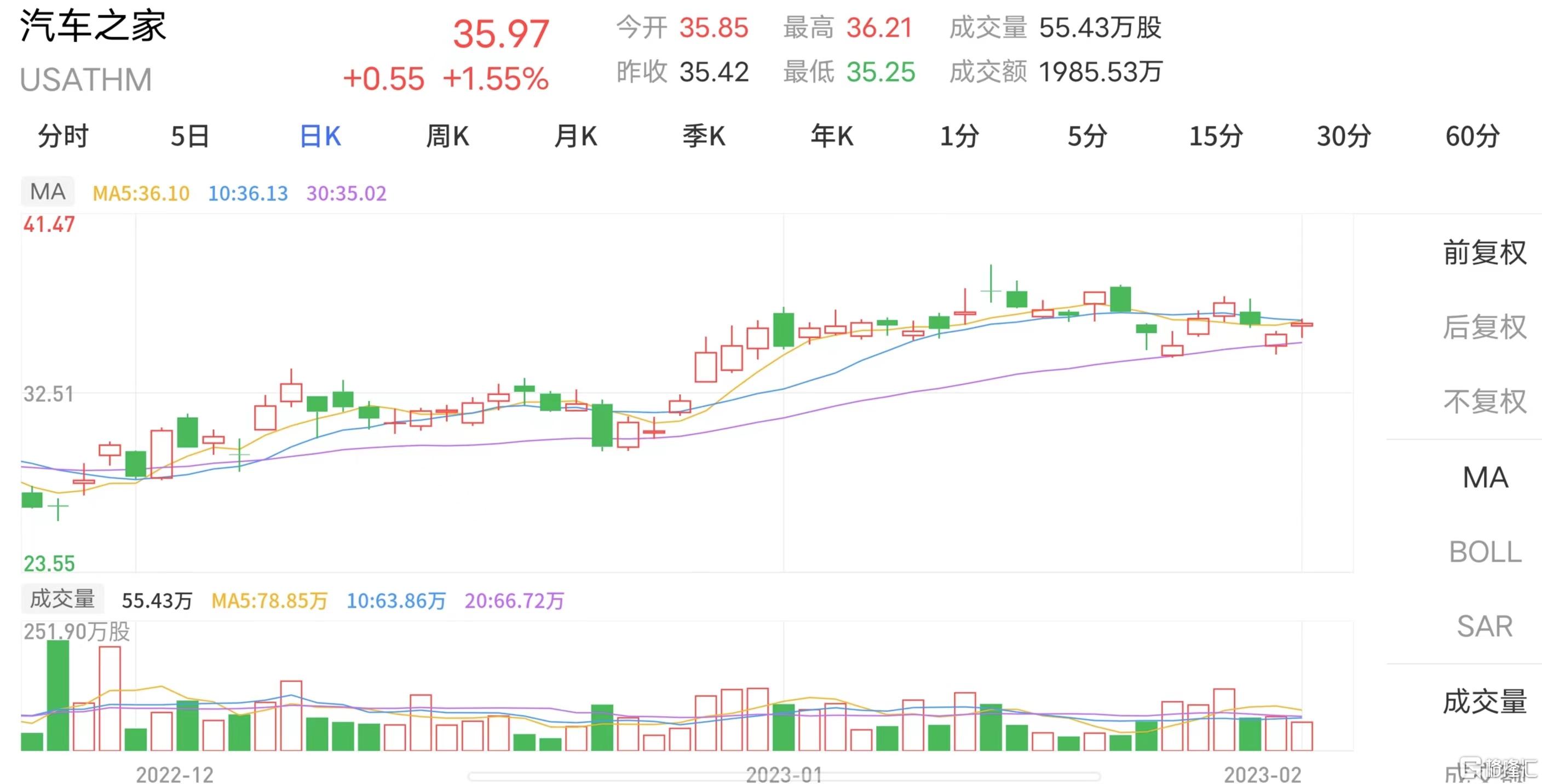Screen dimensions: 1542x784
Task: Choose 前复权 forward adjustment option
Action: (1485, 252)
